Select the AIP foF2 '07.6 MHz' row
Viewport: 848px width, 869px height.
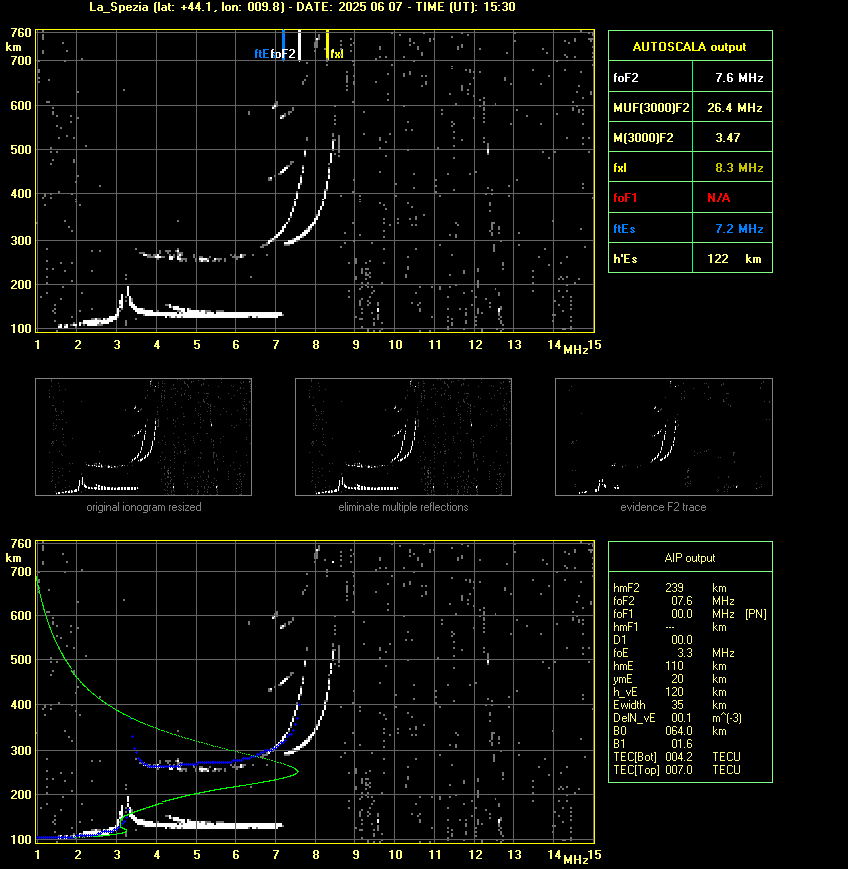coord(673,601)
